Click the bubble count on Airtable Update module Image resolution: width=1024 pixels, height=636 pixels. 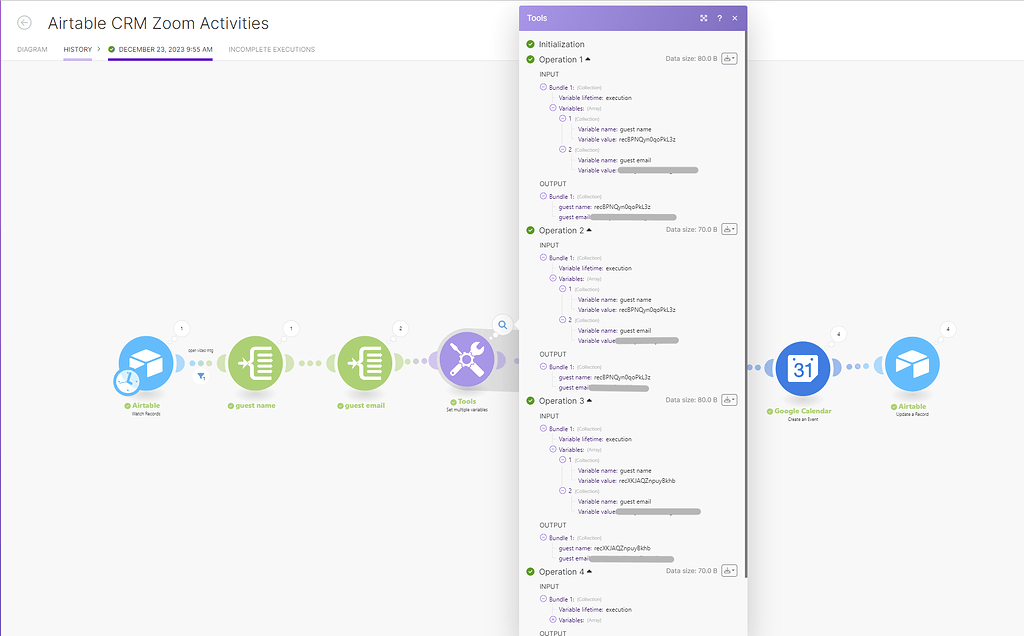[948, 329]
